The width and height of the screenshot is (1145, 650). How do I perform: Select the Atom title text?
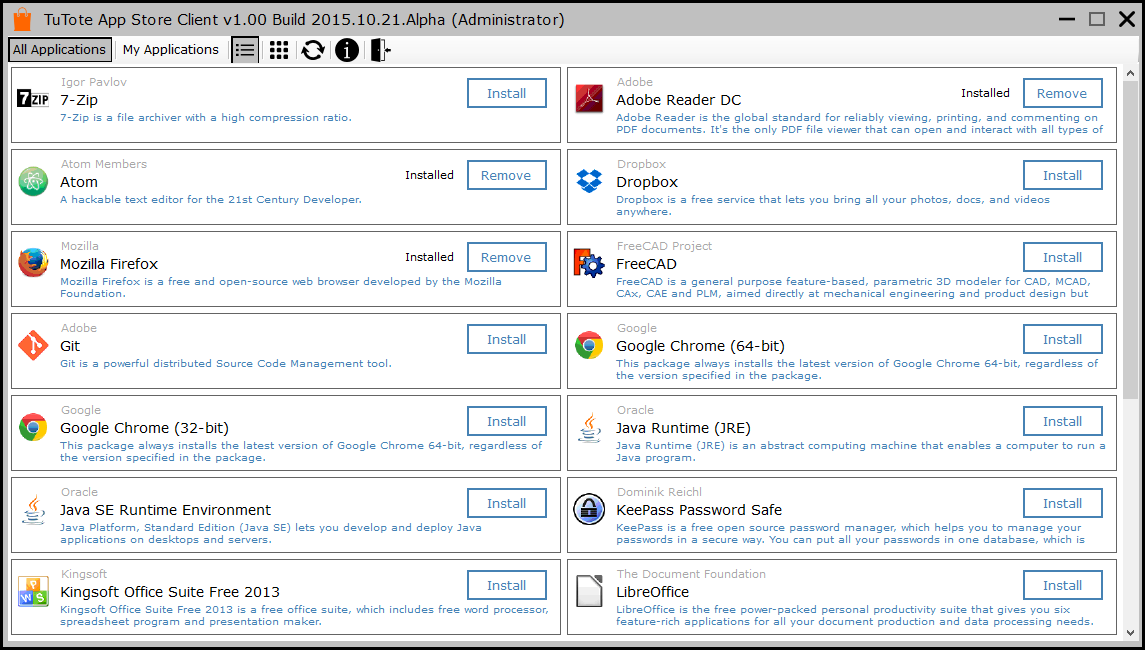[x=79, y=182]
